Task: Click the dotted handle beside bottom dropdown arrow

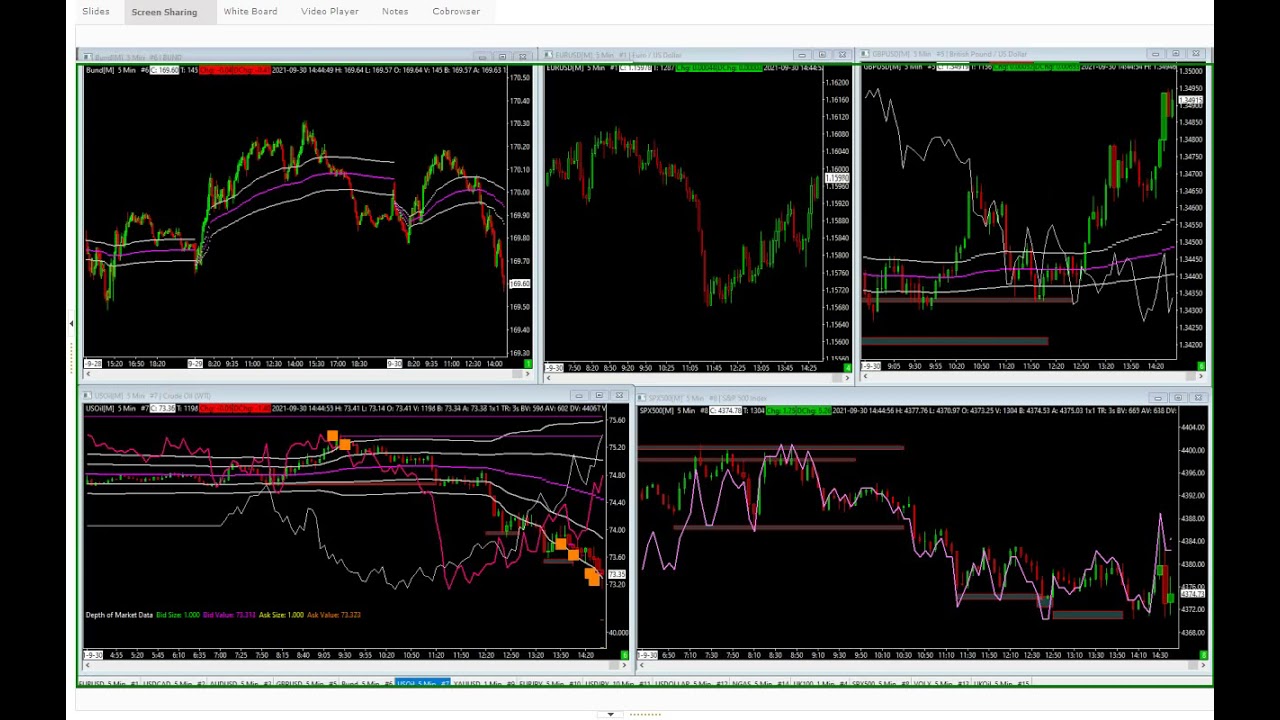Action: click(645, 714)
